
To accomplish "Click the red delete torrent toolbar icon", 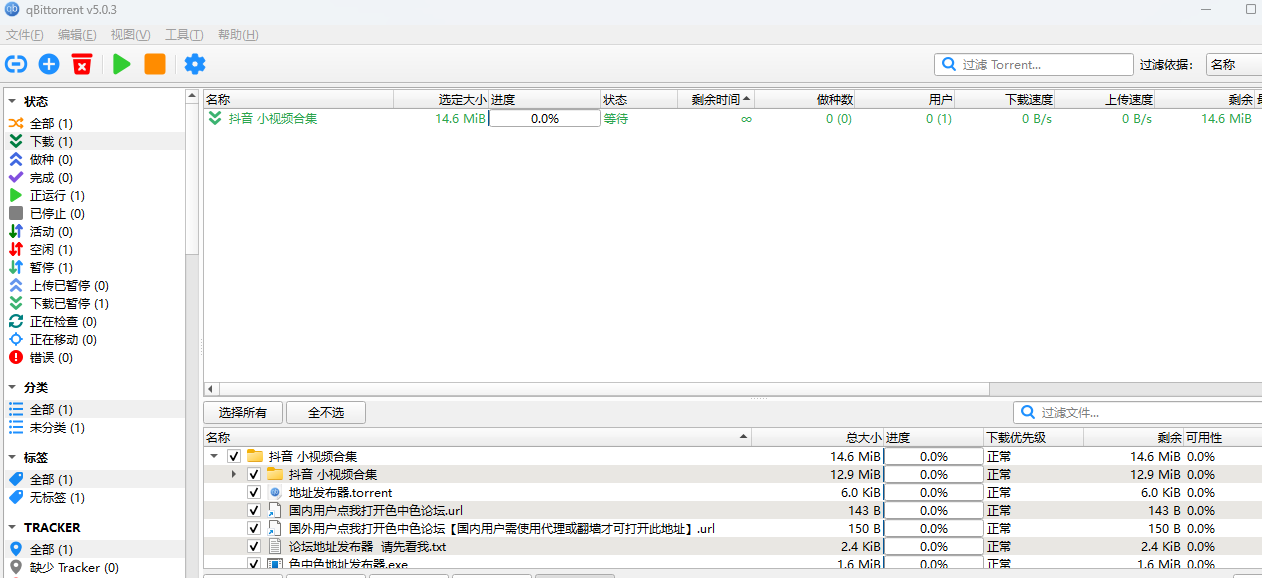I will coord(82,64).
